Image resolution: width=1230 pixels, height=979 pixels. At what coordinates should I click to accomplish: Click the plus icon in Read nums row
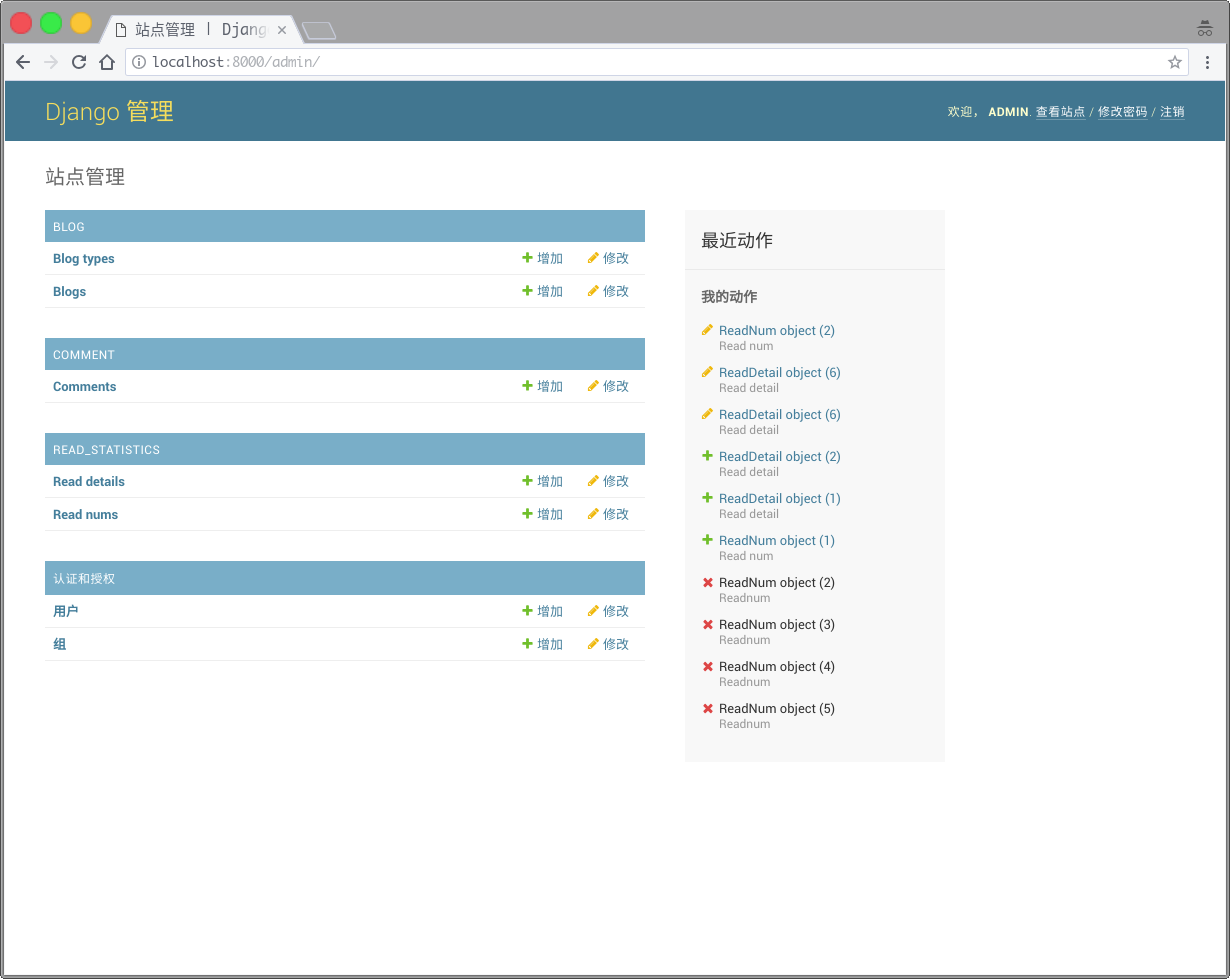[x=527, y=514]
